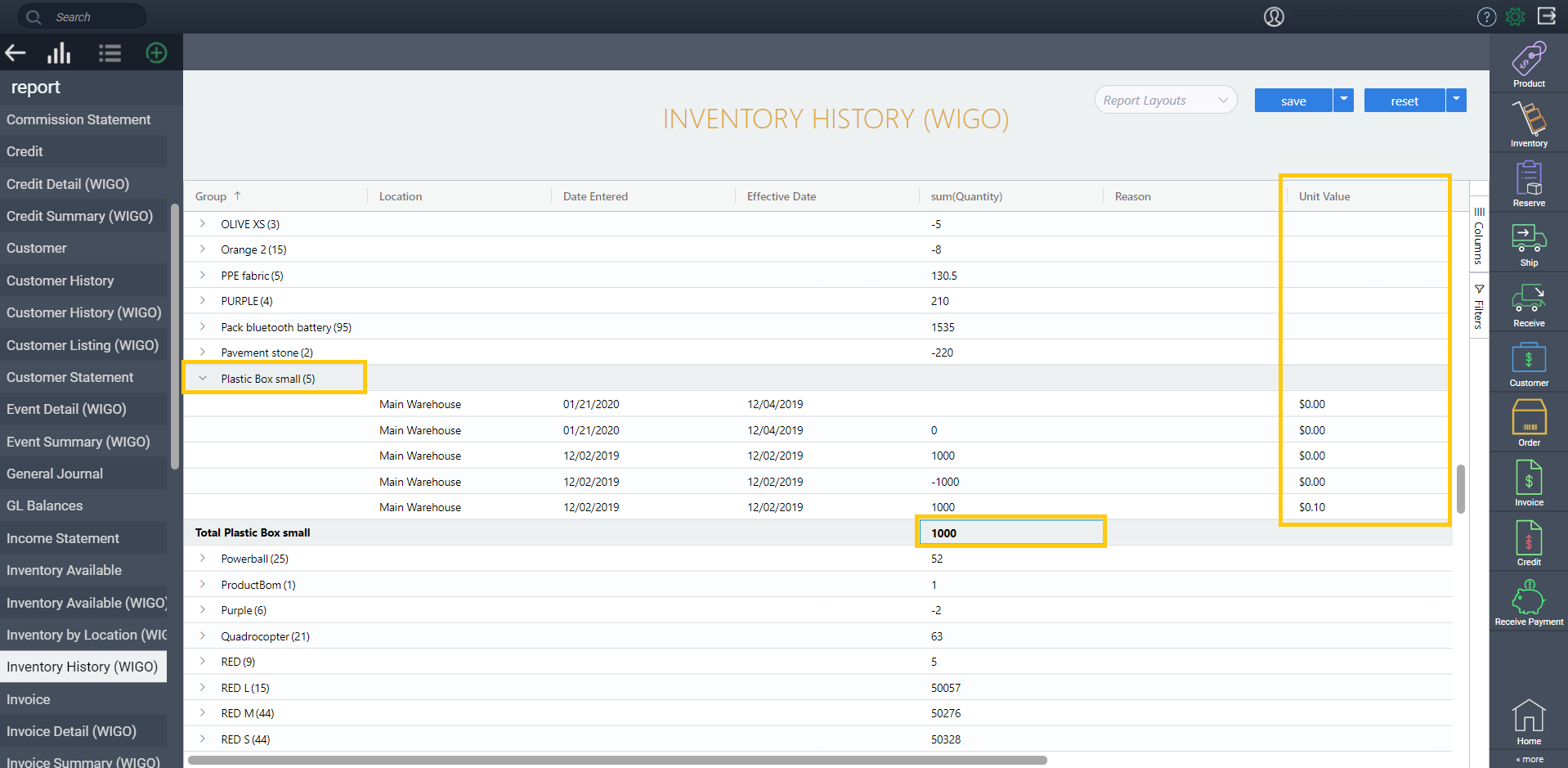Open the Reserve module

(1529, 184)
